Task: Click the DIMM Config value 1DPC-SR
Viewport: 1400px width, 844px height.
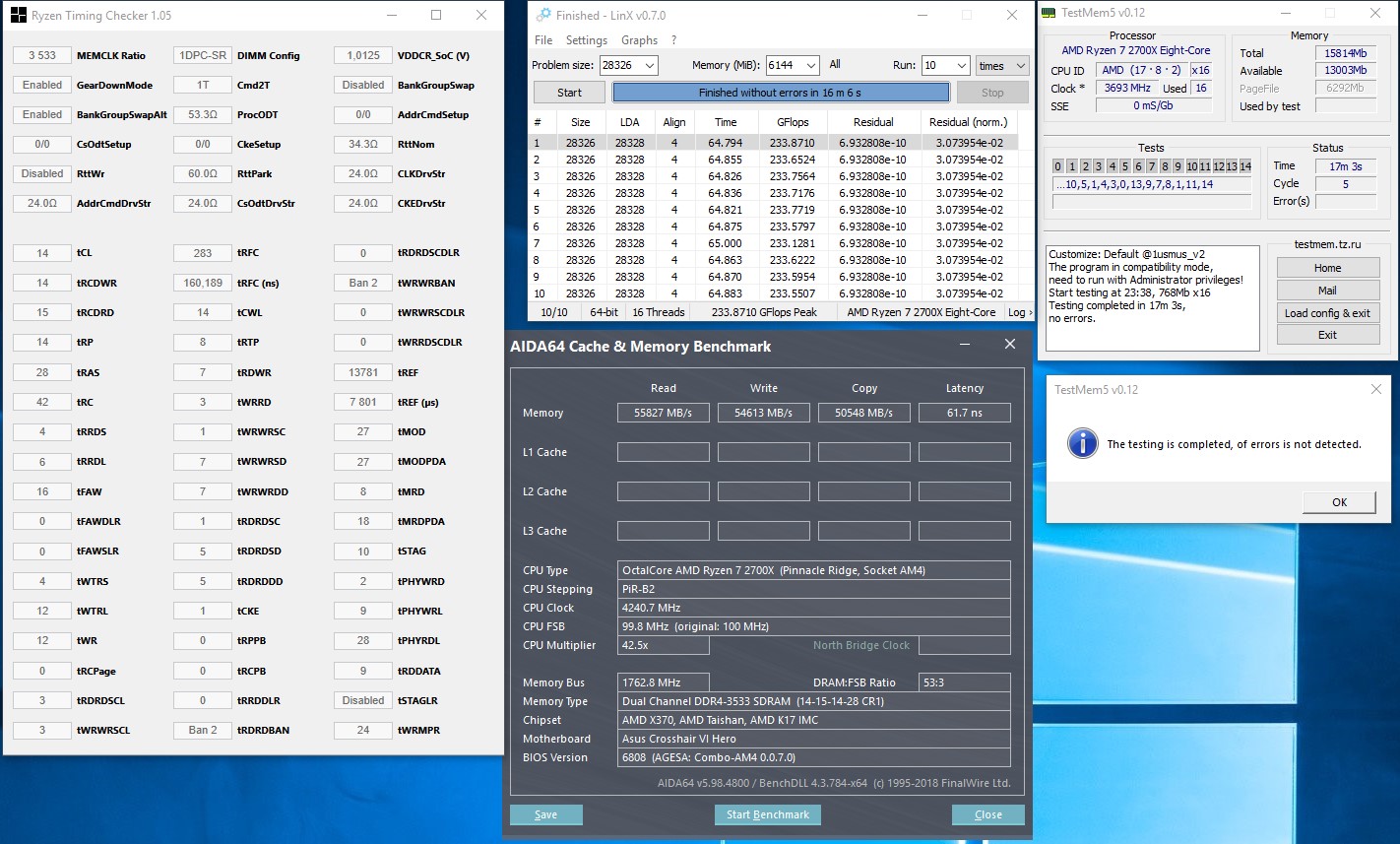Action: tap(203, 55)
